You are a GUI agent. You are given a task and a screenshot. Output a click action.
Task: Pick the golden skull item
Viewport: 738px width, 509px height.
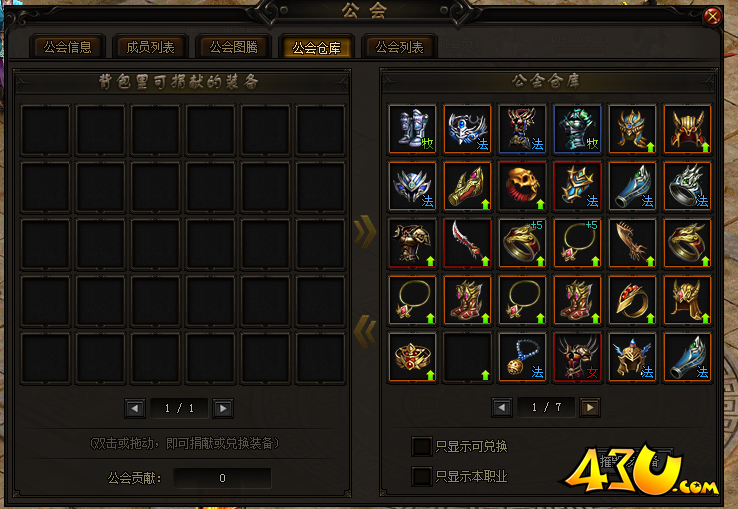tap(522, 186)
